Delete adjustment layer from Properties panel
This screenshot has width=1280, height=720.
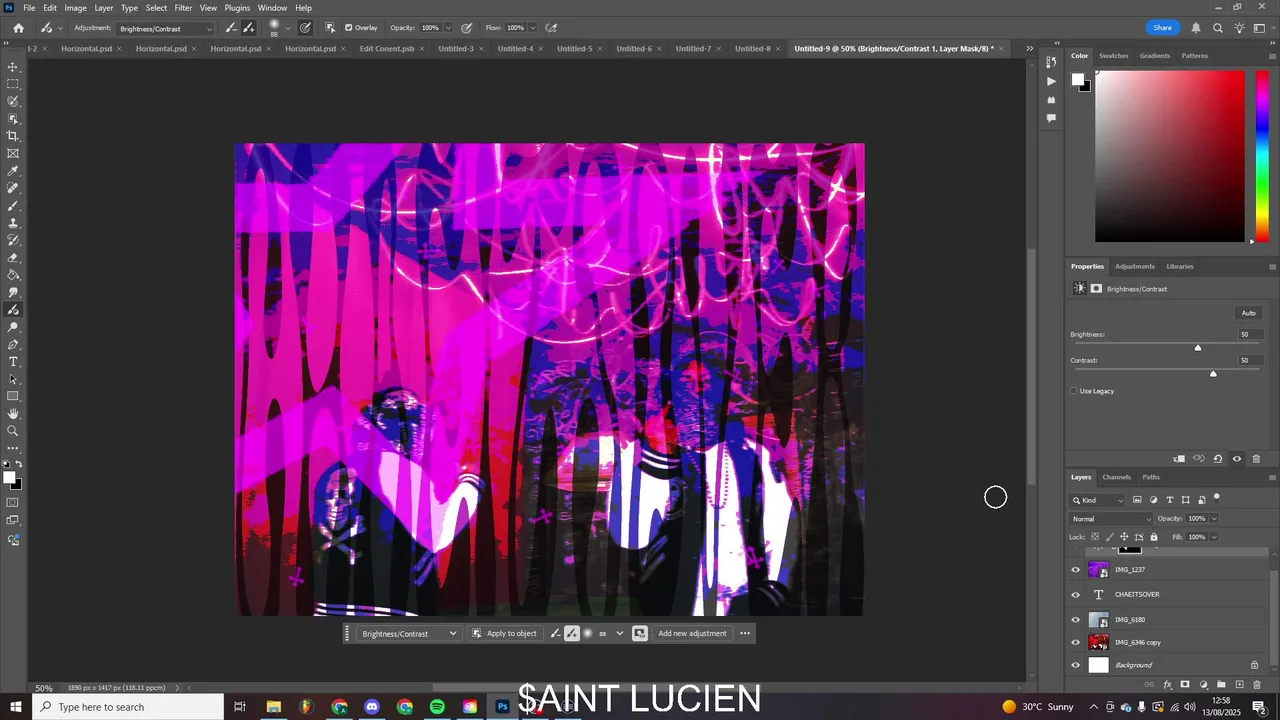coord(1257,459)
